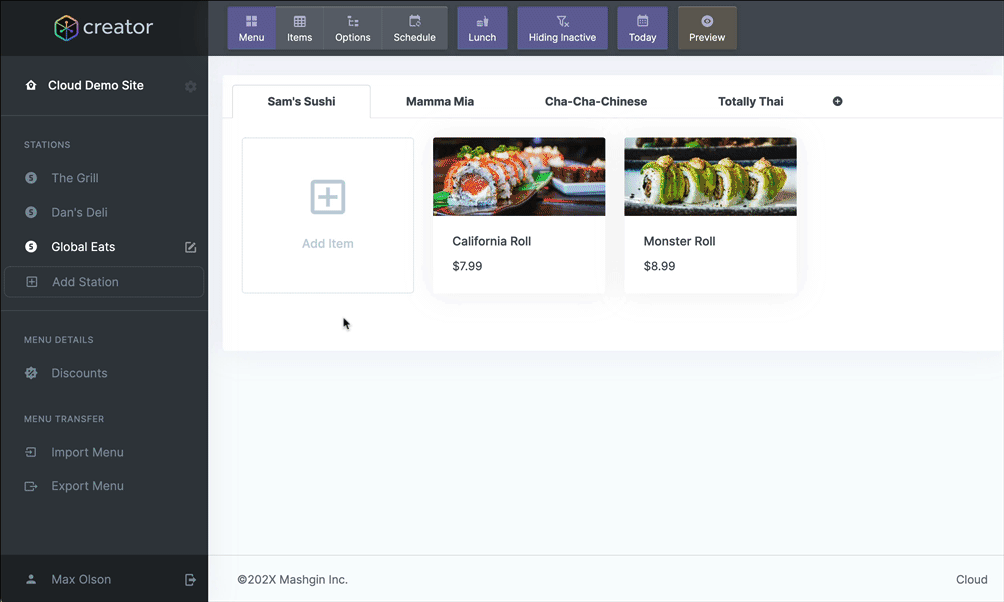
Task: Open Cloud Demo Site settings gear
Action: tap(191, 86)
